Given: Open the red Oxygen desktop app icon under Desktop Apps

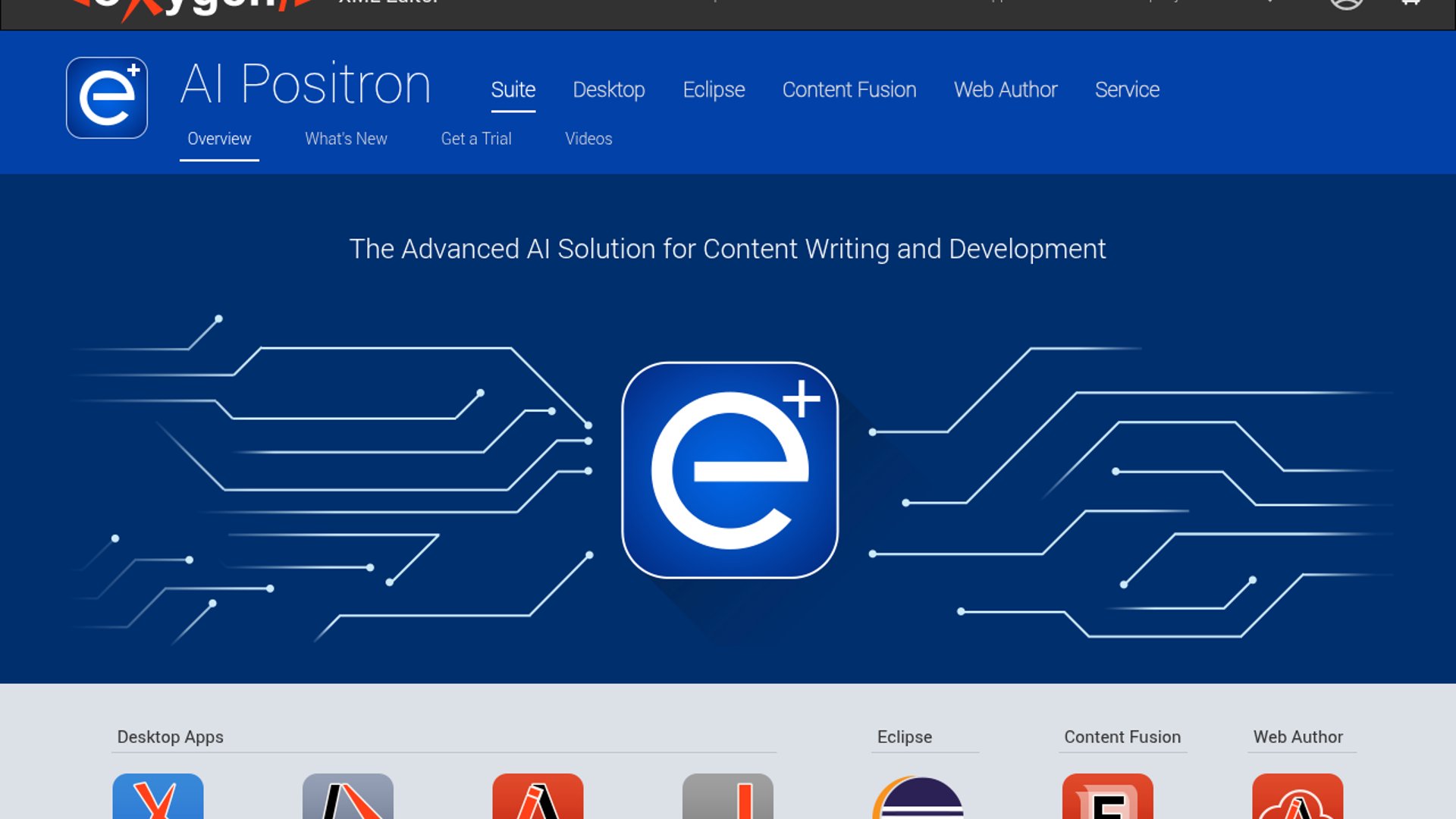Looking at the screenshot, I should pos(538,796).
